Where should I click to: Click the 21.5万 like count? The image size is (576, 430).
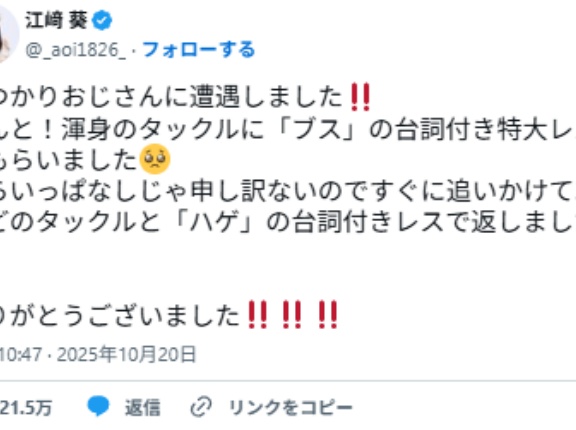coord(26,407)
